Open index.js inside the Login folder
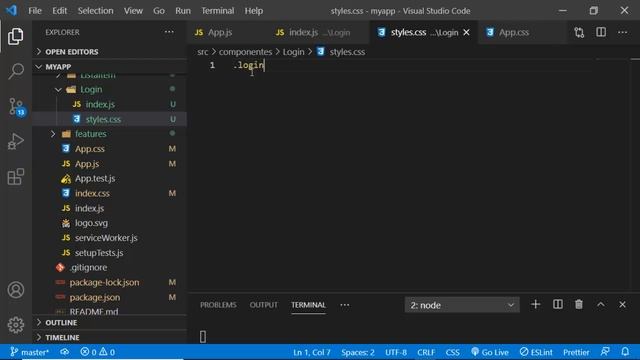 click(100, 104)
